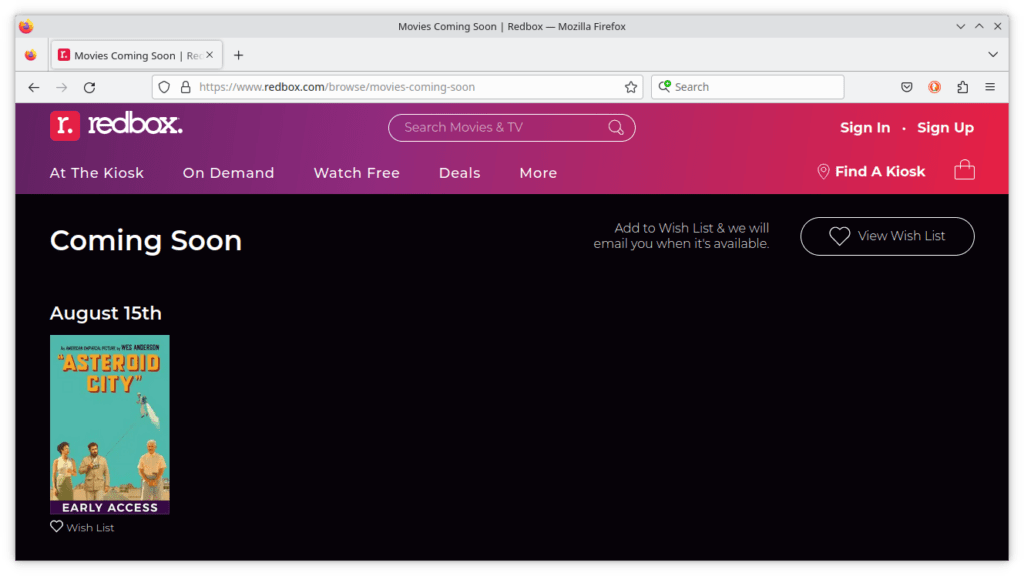This screenshot has height=576, width=1024.
Task: Click the search engine icon in browser search bar
Action: (664, 87)
